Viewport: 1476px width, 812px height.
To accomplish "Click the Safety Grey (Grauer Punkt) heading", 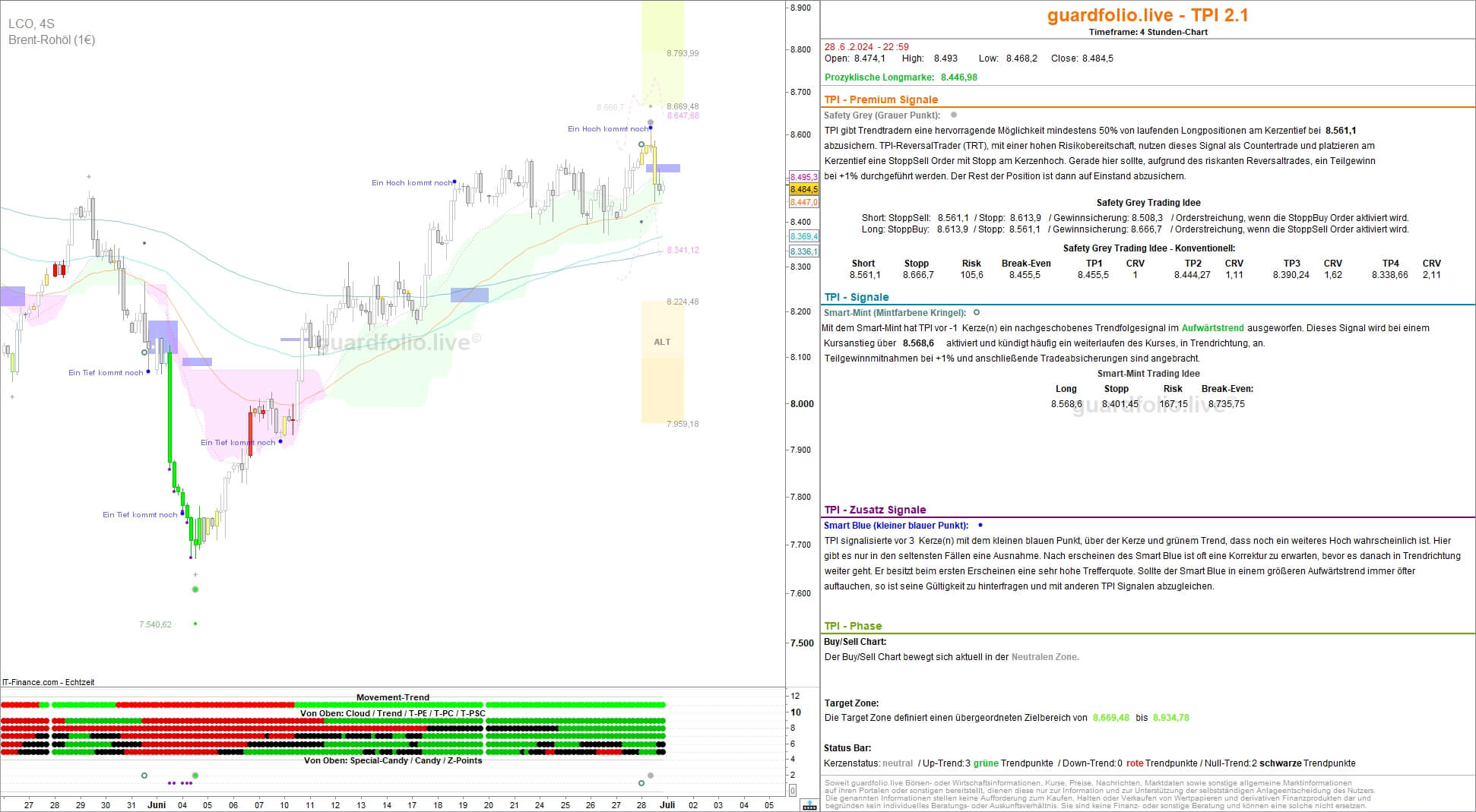I will tap(882, 115).
